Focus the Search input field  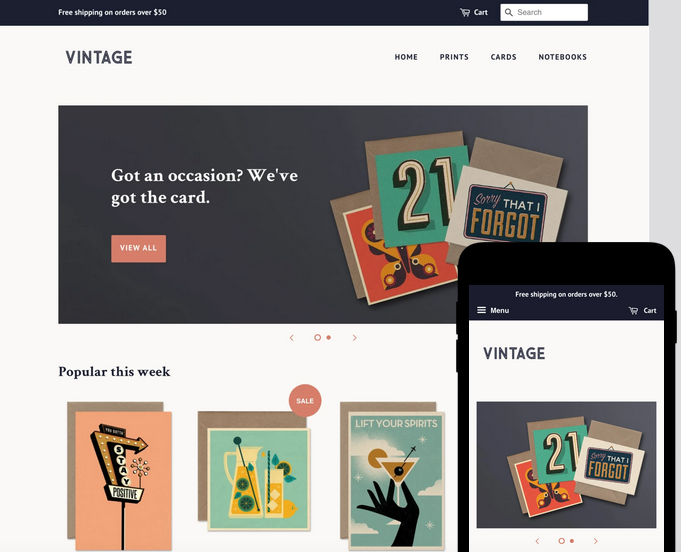(544, 13)
